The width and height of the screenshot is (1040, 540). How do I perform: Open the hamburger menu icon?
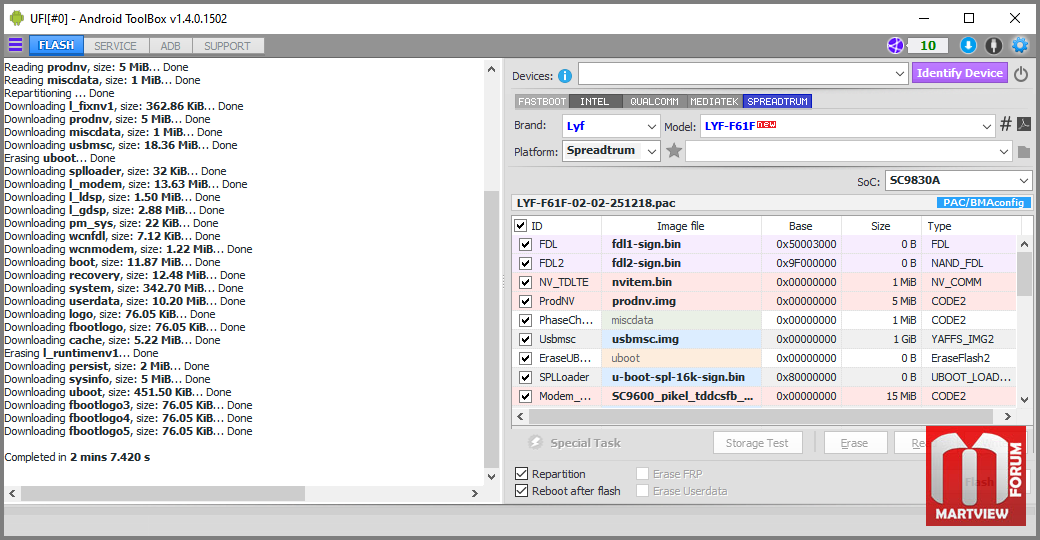pos(15,45)
